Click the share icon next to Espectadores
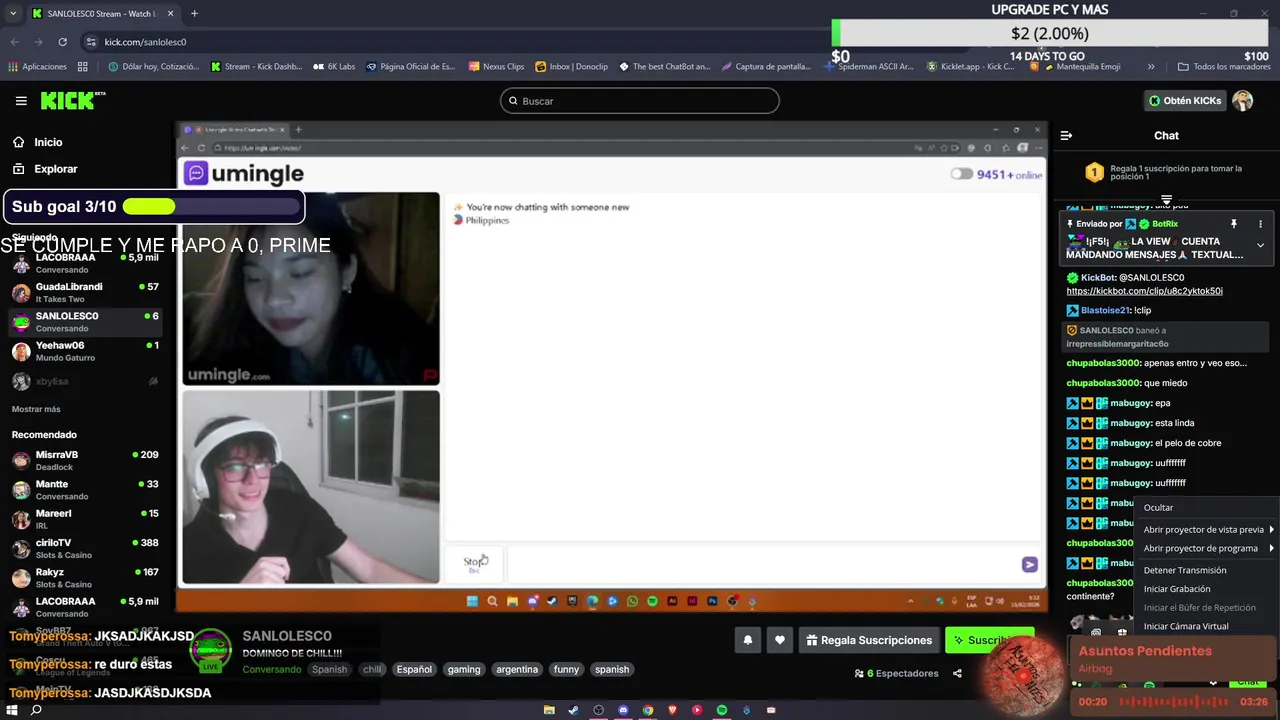Viewport: 1280px width, 720px height. click(x=957, y=673)
